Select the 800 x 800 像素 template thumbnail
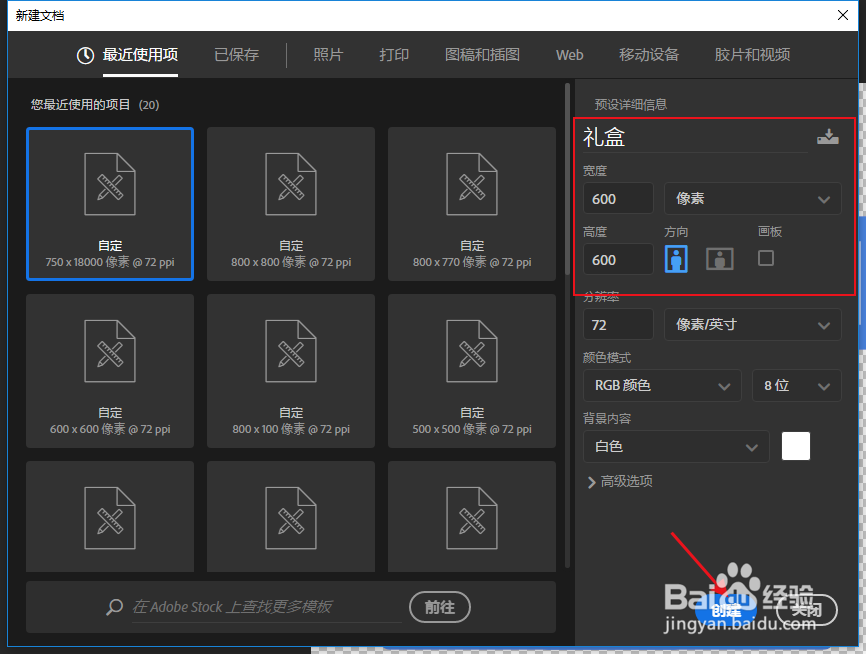Viewport: 866px width, 654px height. 290,204
